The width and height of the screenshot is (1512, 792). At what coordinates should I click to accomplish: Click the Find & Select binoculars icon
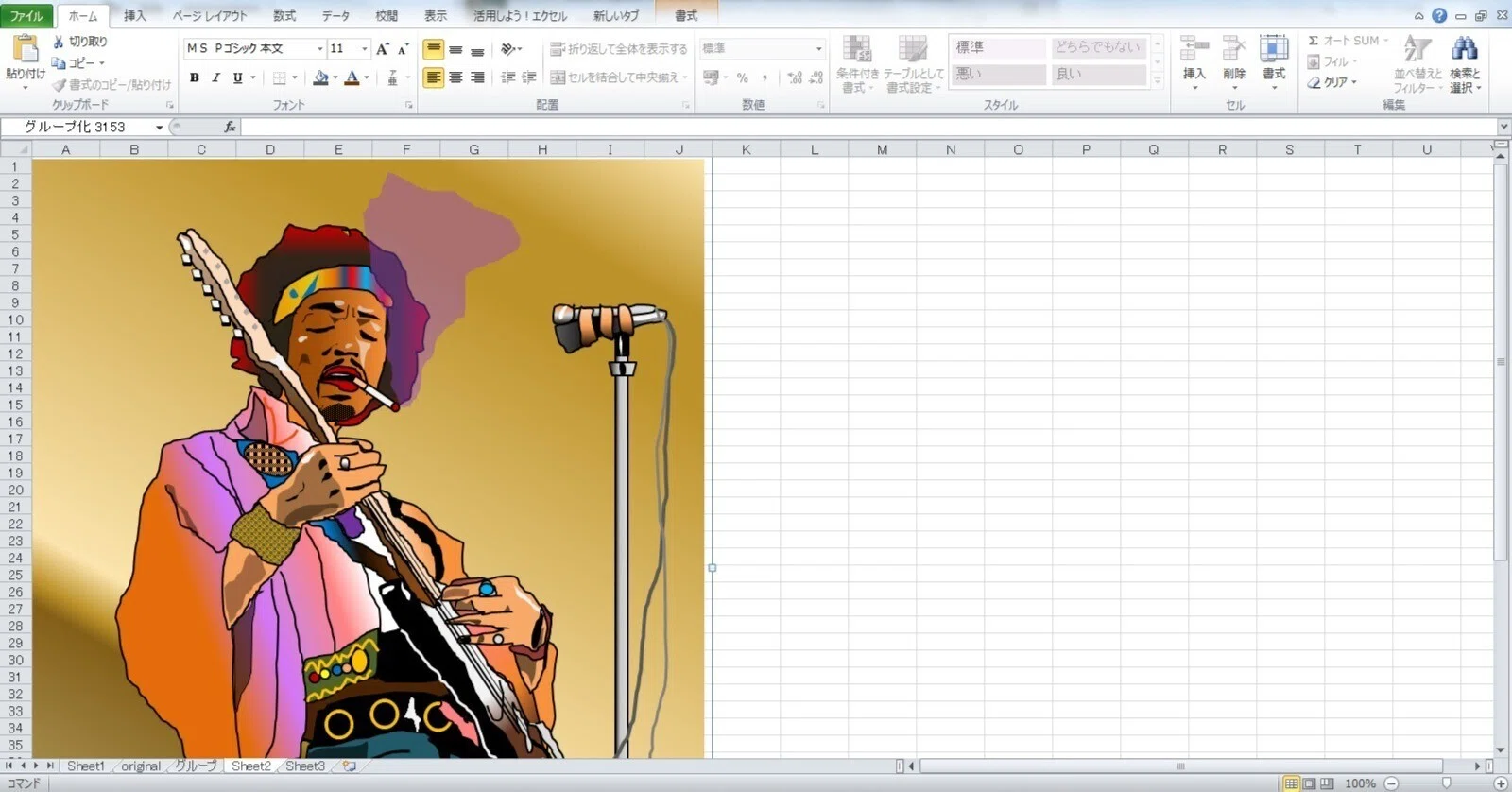[1465, 49]
